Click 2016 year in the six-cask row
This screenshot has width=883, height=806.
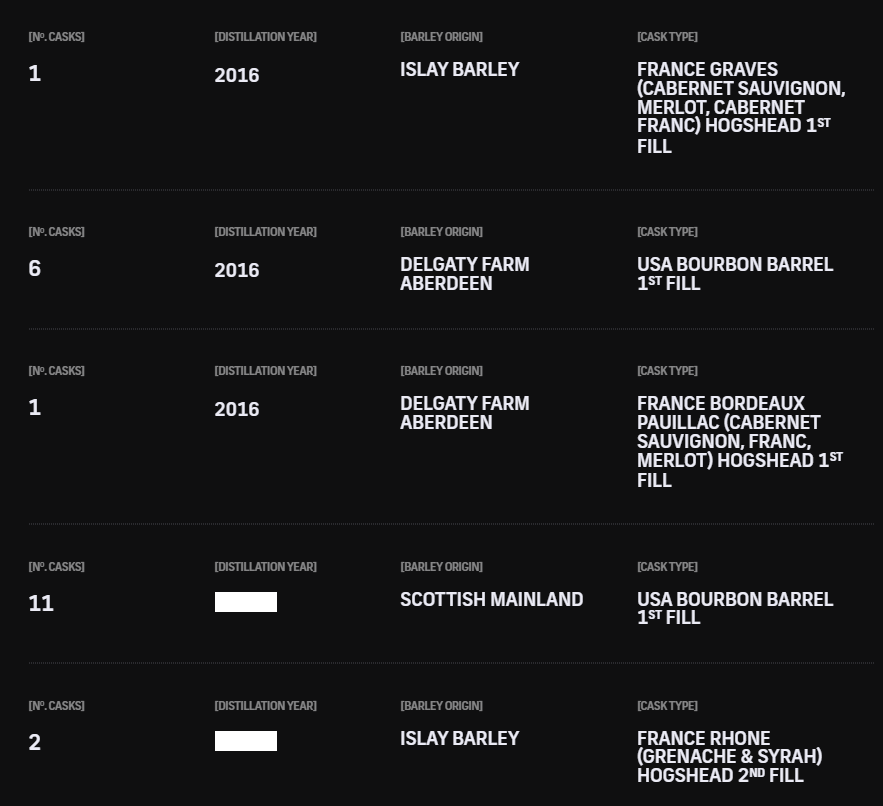coord(236,270)
